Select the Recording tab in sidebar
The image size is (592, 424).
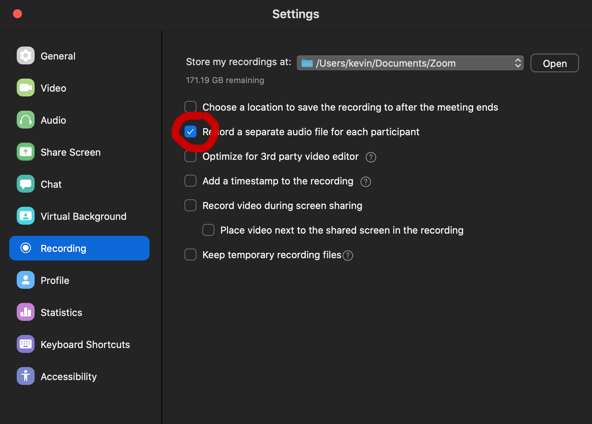coord(79,248)
